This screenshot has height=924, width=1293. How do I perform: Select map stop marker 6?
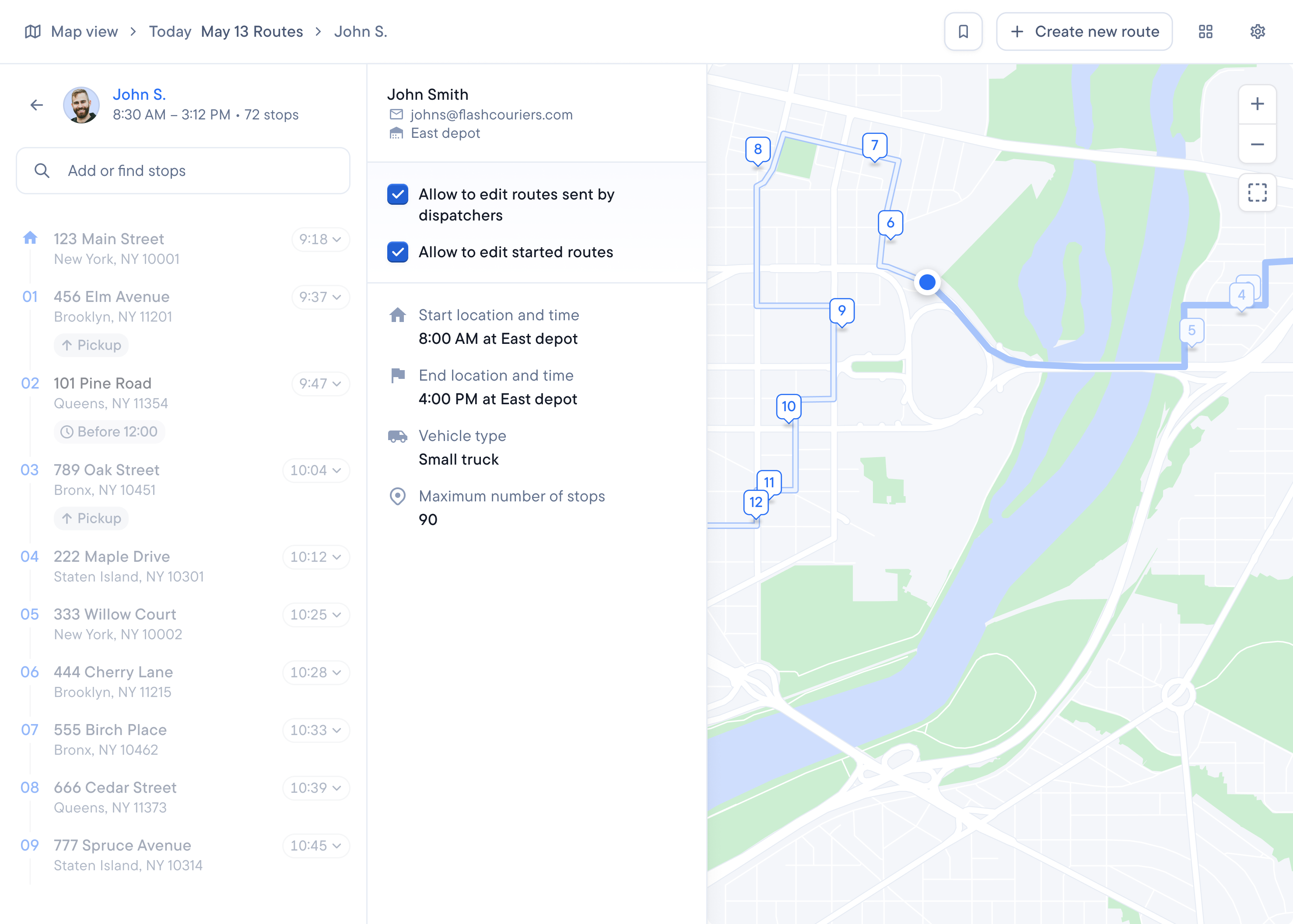click(890, 223)
